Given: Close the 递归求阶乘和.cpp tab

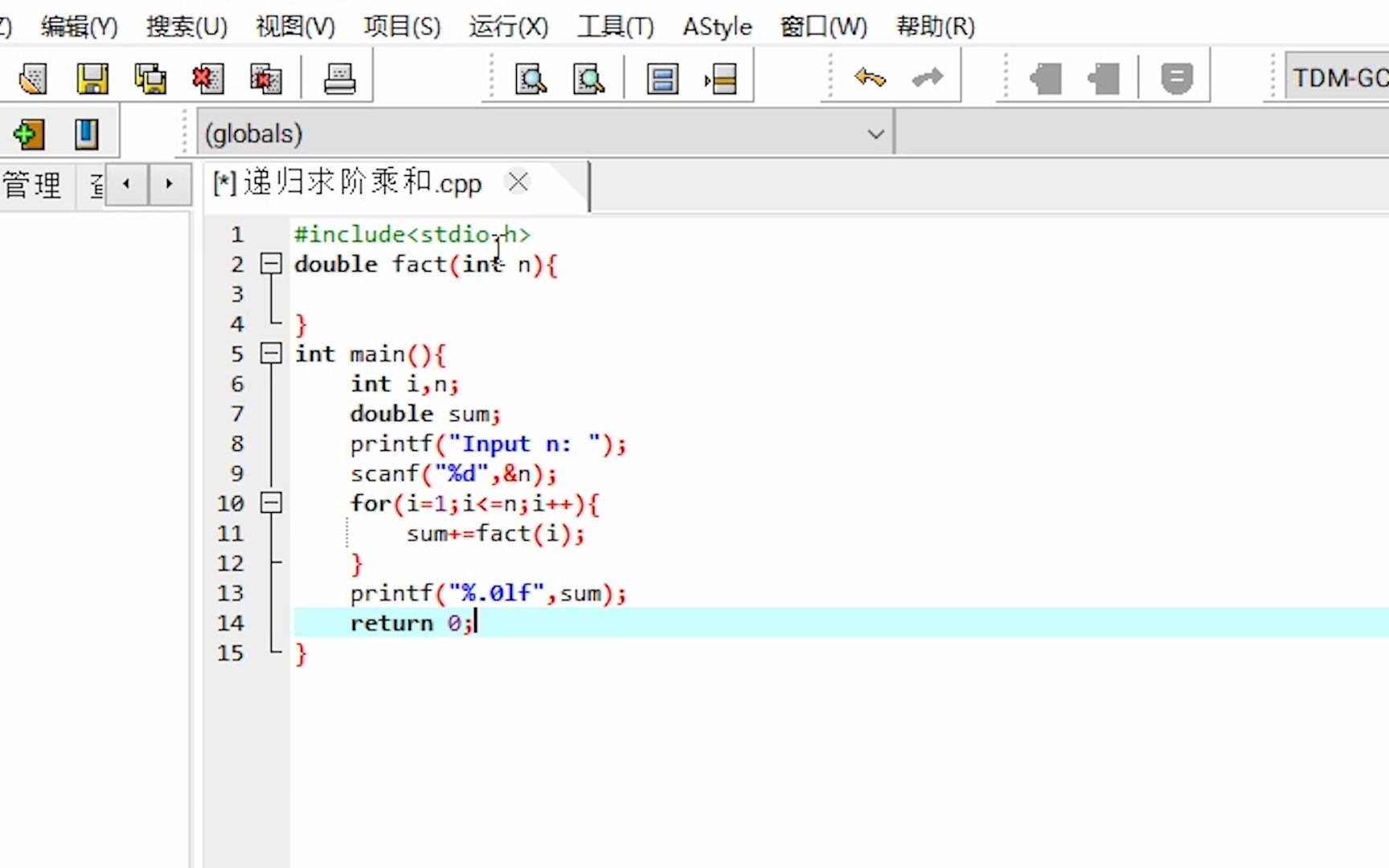Looking at the screenshot, I should coord(518,182).
